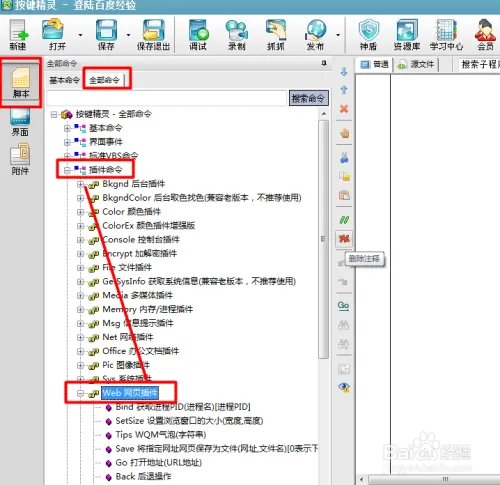The image size is (500, 485).
Task: Click the red 删除注释 remove-comment icon
Action: click(344, 238)
